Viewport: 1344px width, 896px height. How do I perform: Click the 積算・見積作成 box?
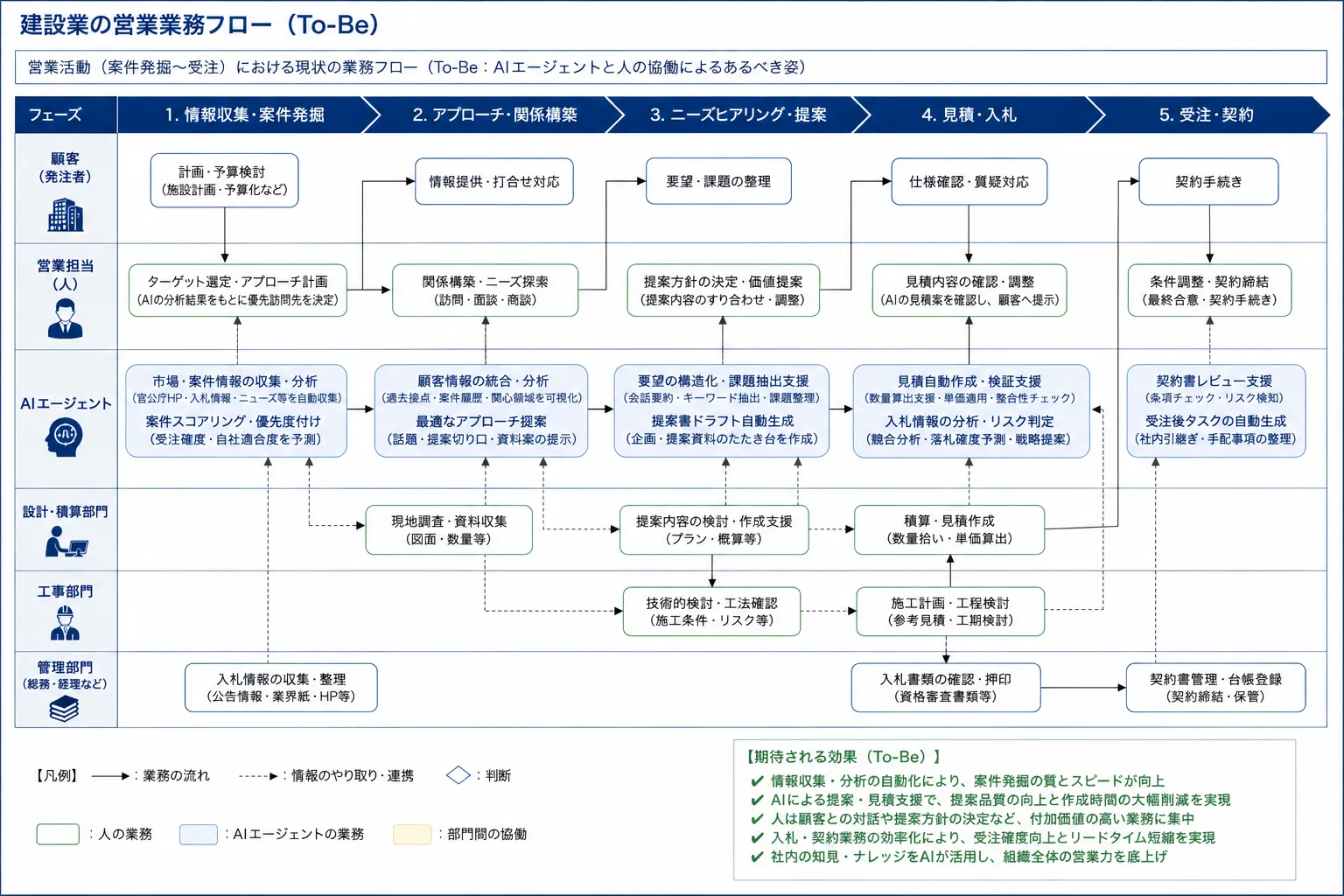[x=949, y=529]
